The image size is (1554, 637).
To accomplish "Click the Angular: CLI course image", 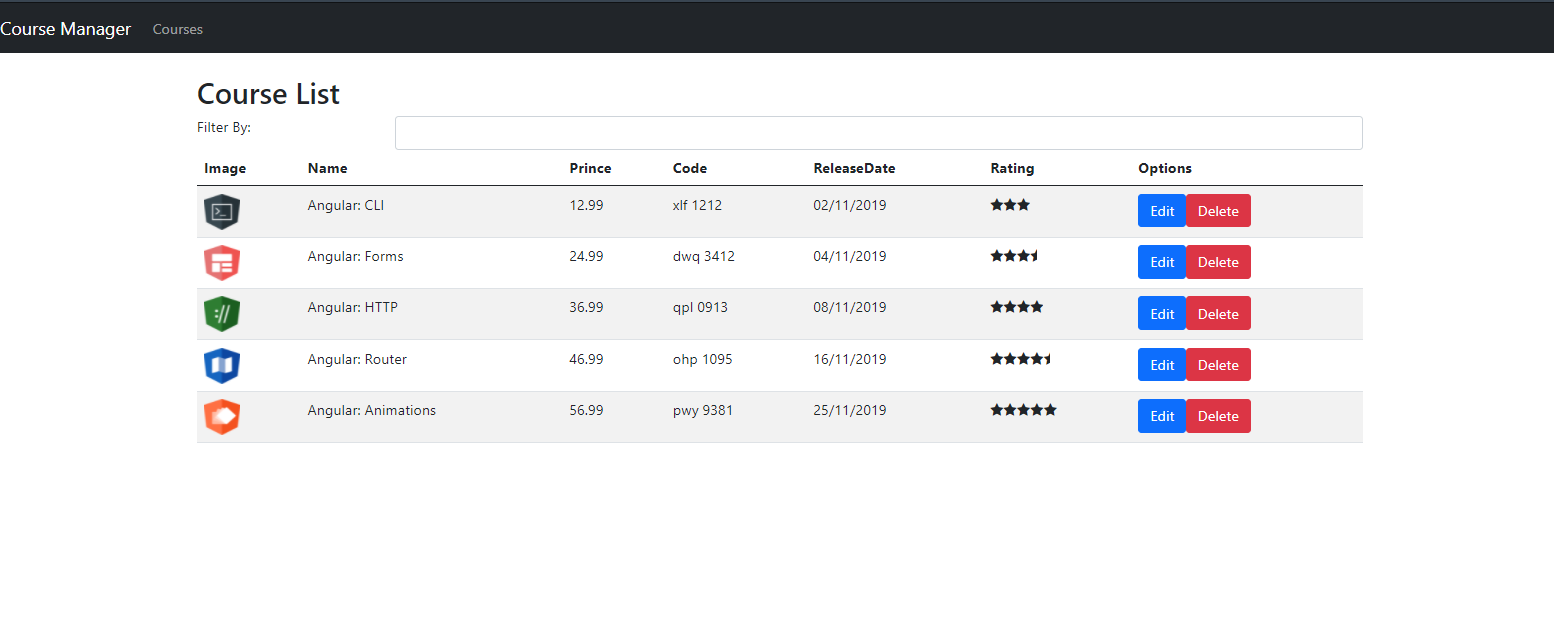I will click(x=222, y=212).
